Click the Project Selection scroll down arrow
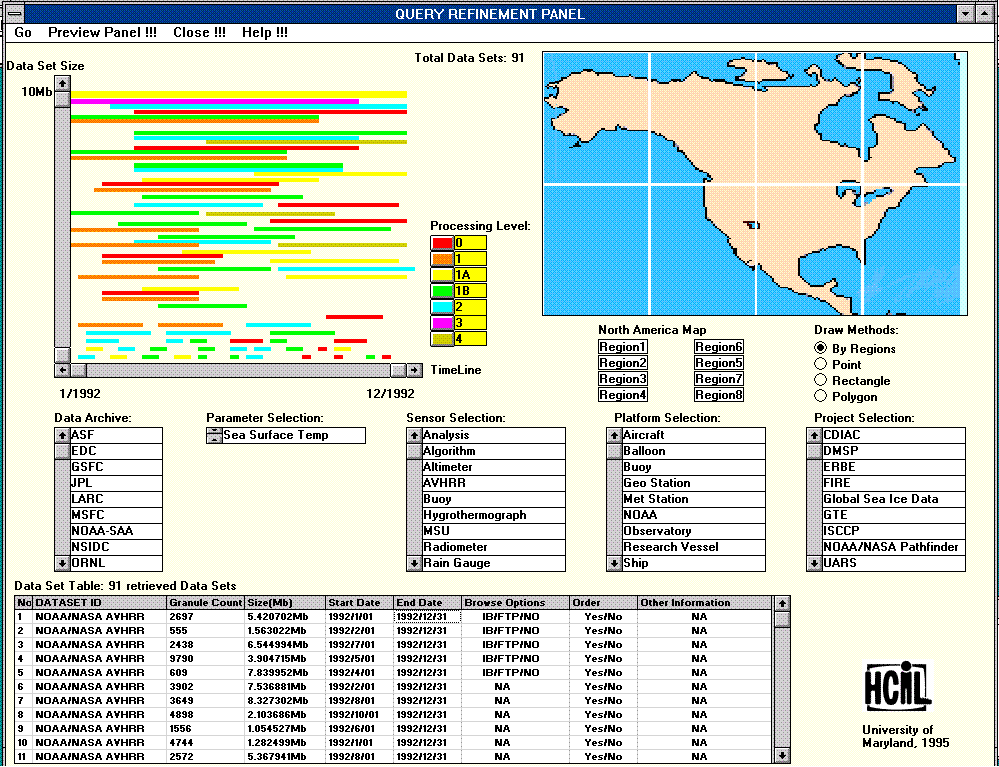999x767 pixels. [x=814, y=563]
